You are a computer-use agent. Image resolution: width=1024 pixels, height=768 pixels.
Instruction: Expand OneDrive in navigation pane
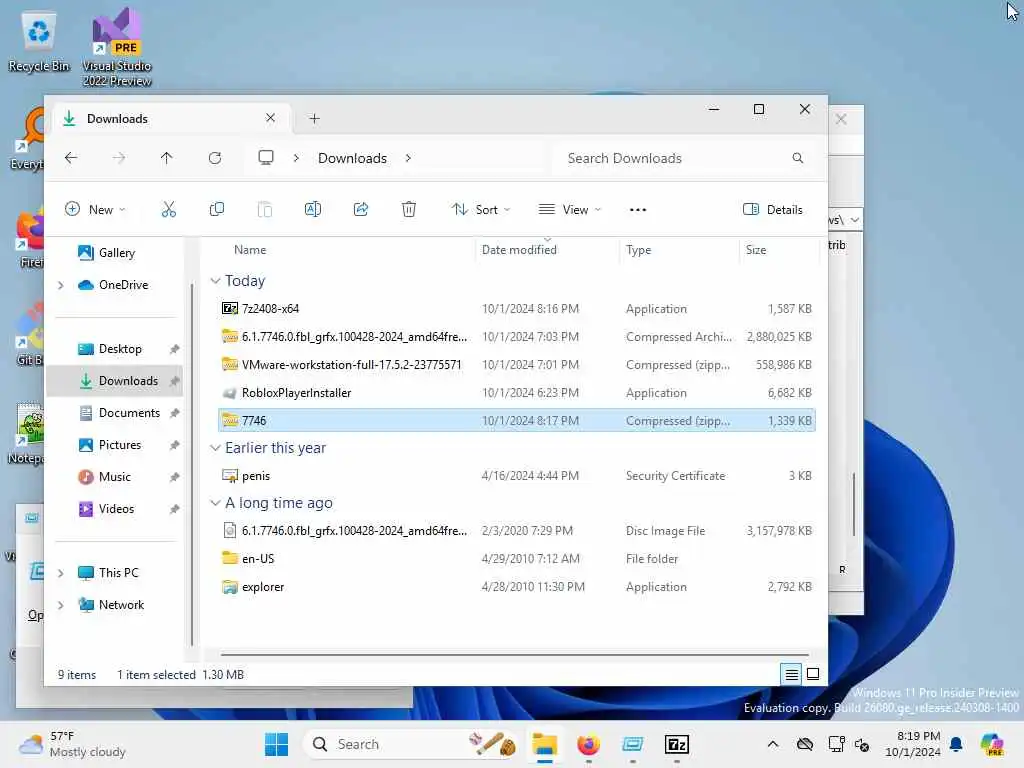point(61,285)
